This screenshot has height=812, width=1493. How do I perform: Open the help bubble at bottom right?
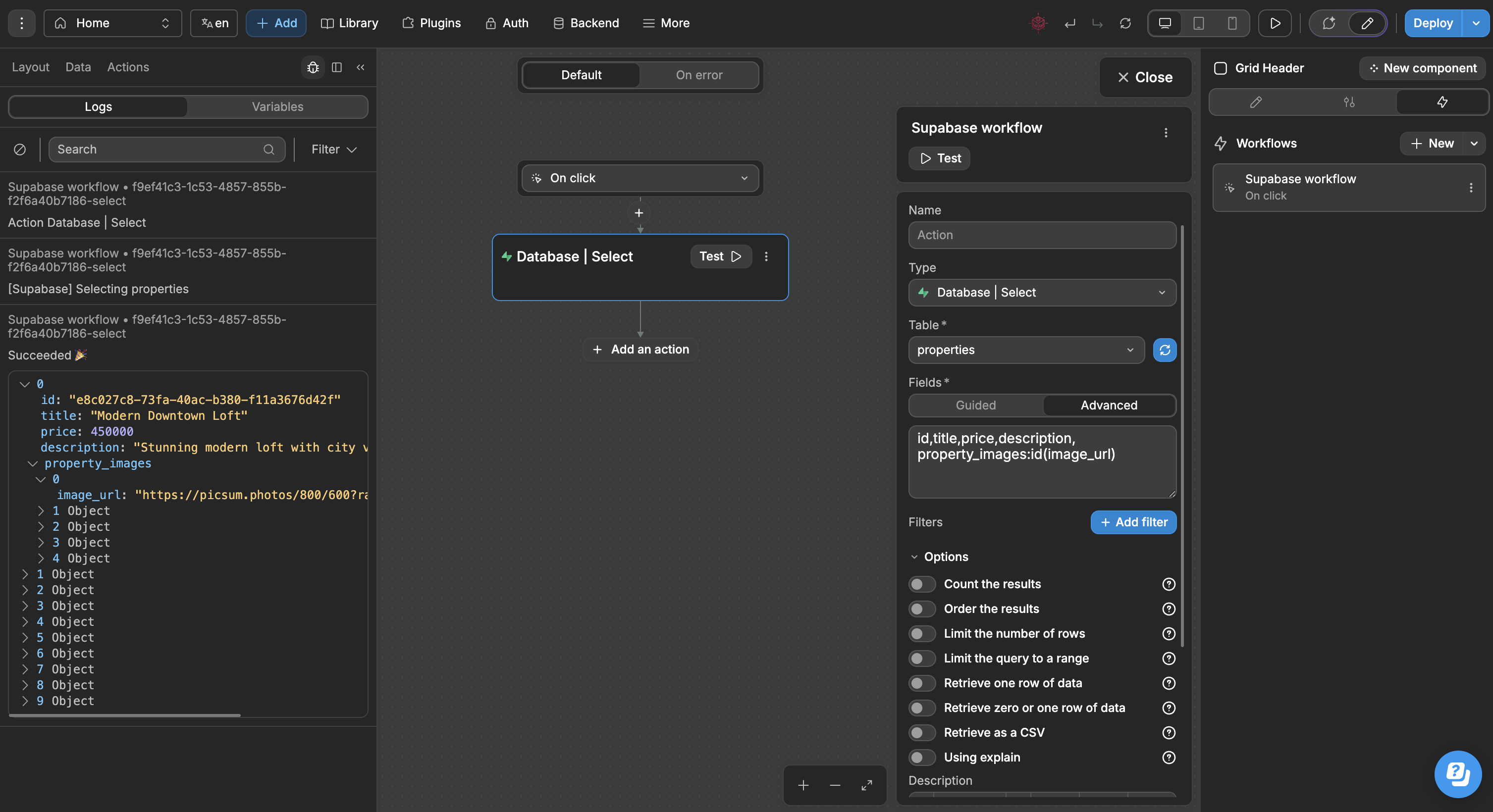pyautogui.click(x=1458, y=774)
